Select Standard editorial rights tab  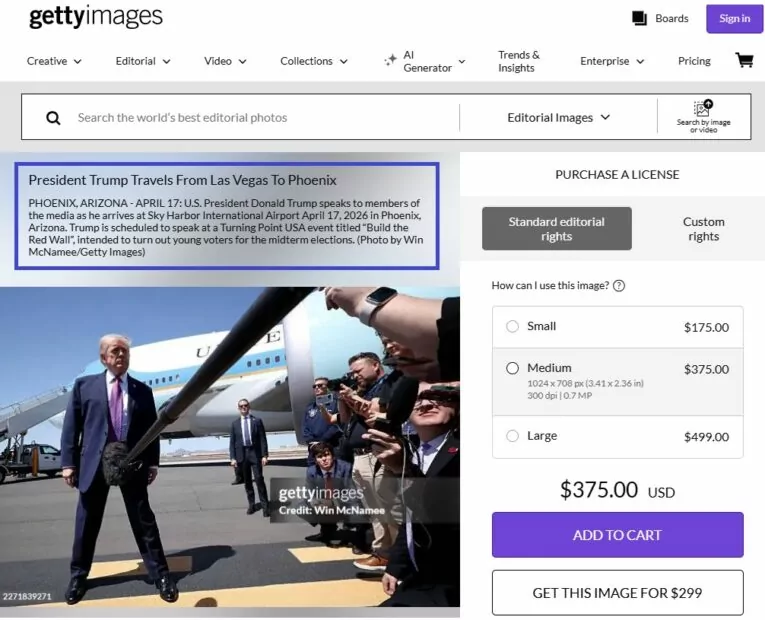557,229
